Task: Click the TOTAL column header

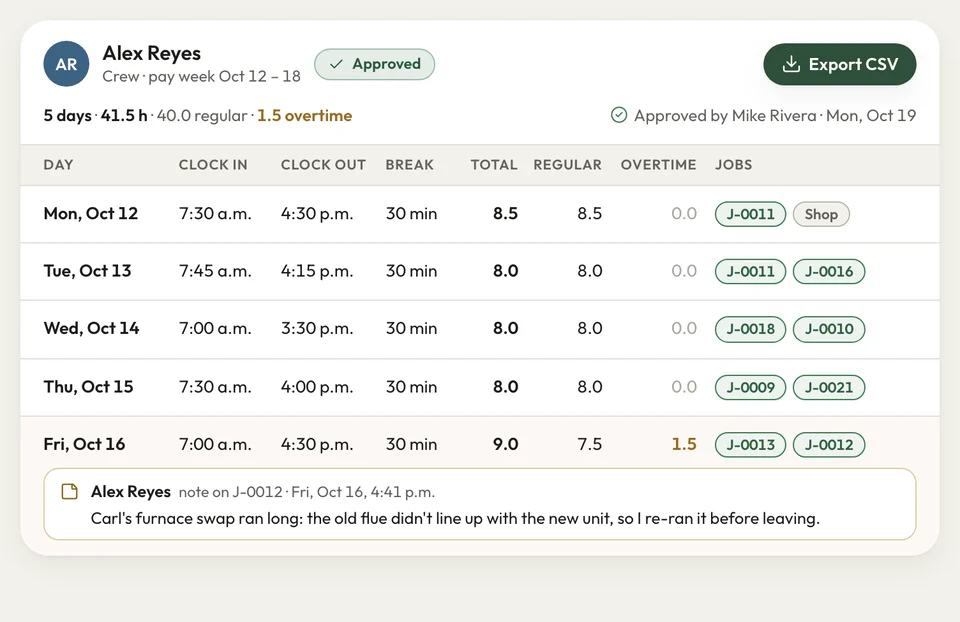Action: [493, 165]
